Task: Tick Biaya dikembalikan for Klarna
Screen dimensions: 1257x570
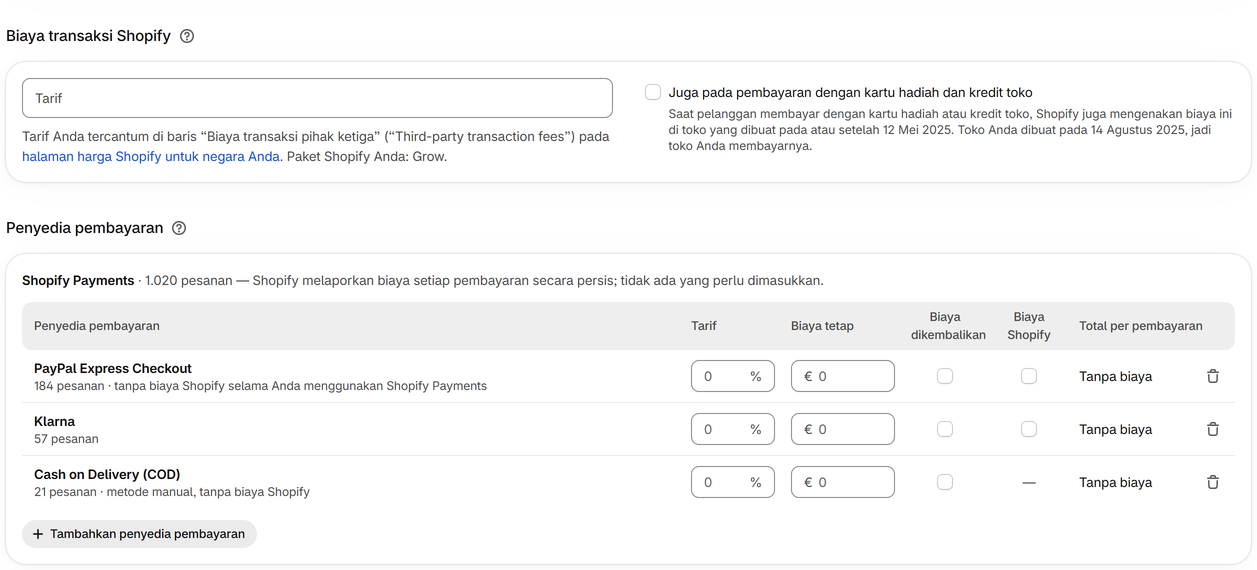Action: pos(945,429)
